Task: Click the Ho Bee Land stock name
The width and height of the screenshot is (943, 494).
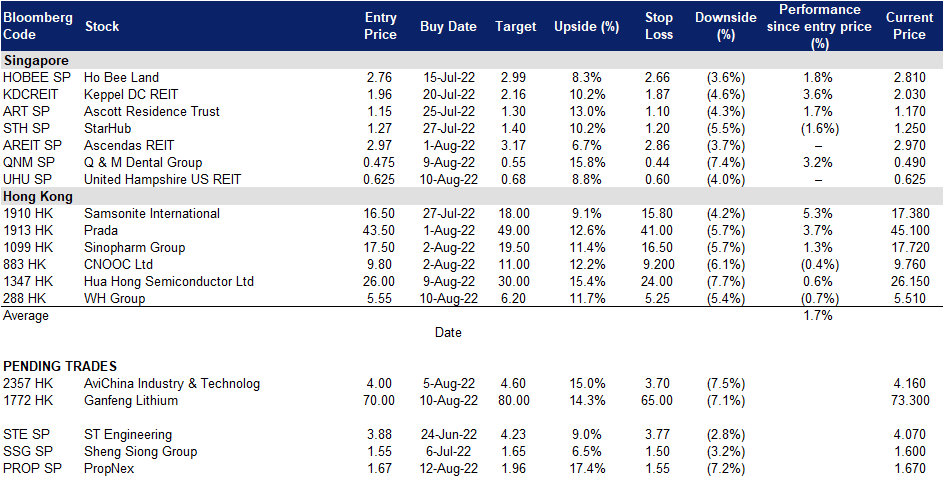Action: point(121,78)
